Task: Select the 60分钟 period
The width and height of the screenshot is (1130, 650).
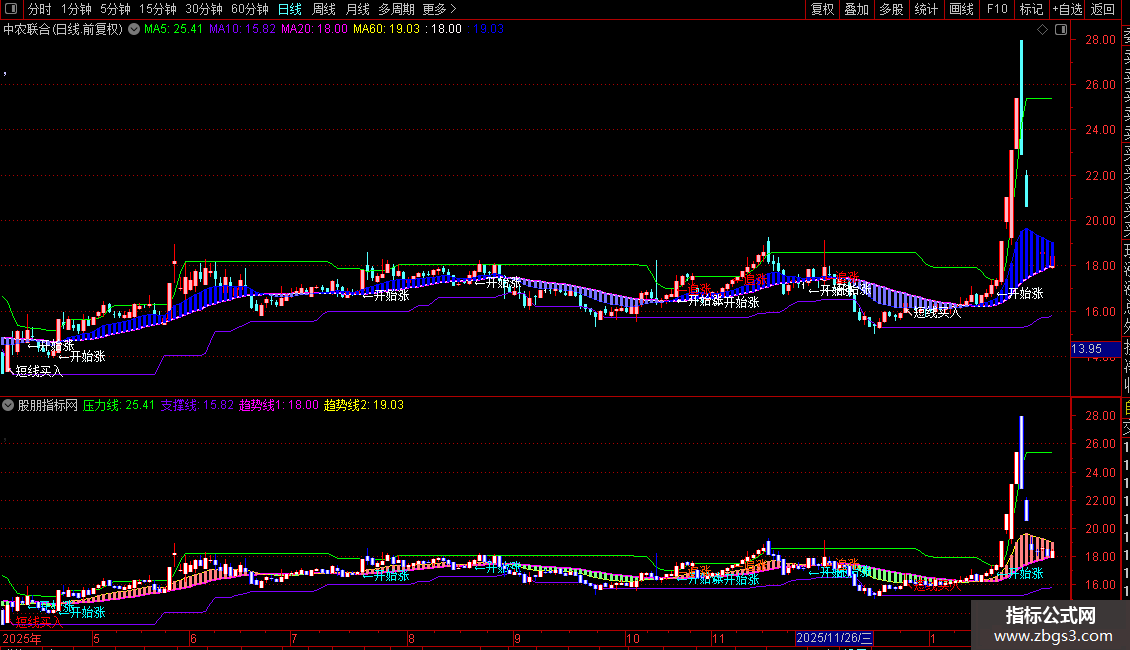Action: [x=250, y=9]
